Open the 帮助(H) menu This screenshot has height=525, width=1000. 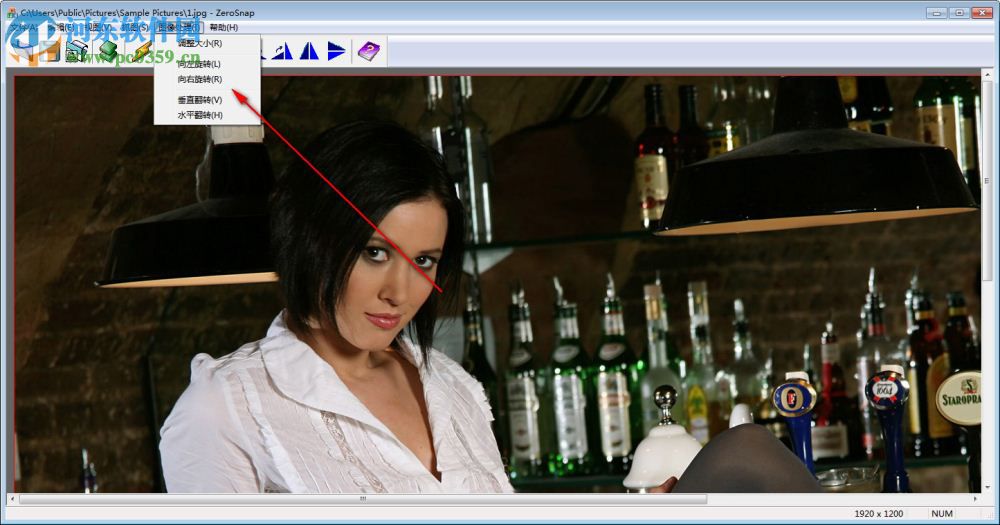click(x=224, y=27)
